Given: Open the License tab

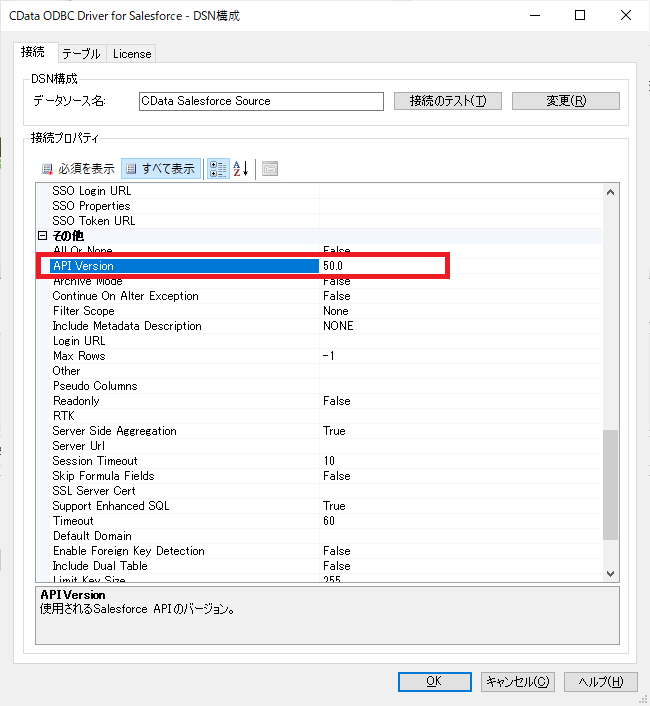Looking at the screenshot, I should point(132,54).
